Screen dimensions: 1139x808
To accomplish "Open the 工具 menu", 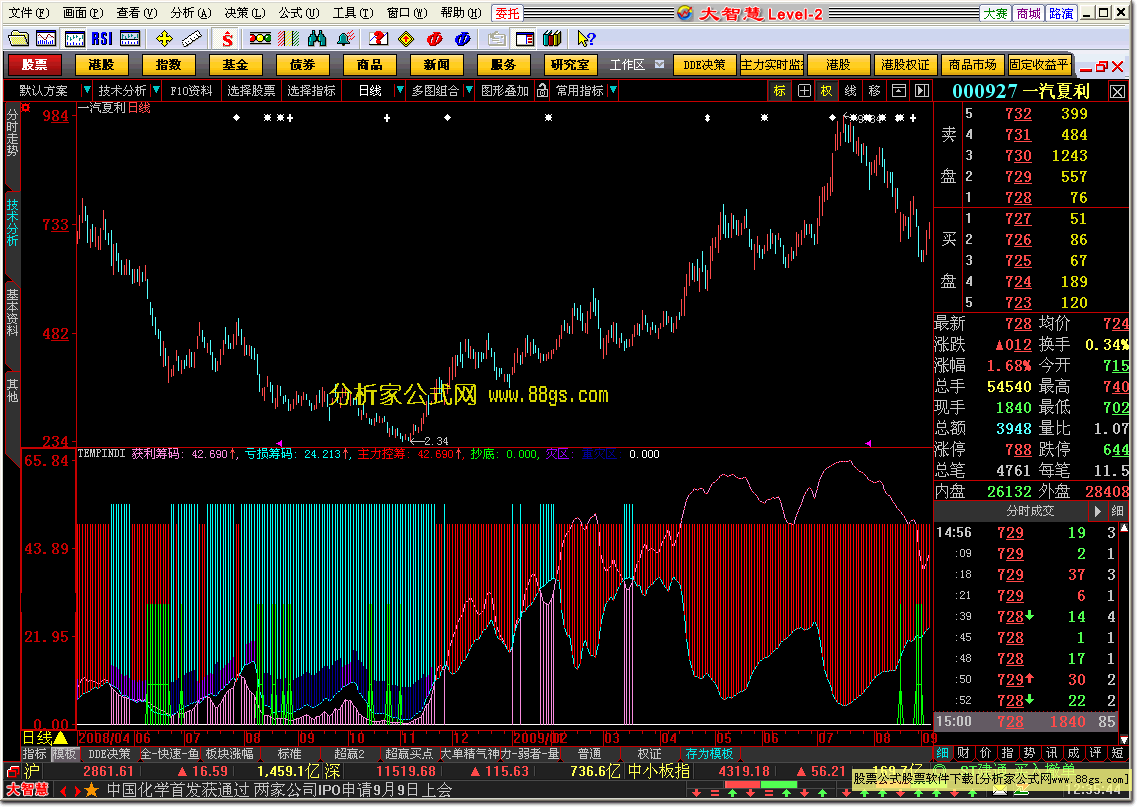I will [352, 13].
